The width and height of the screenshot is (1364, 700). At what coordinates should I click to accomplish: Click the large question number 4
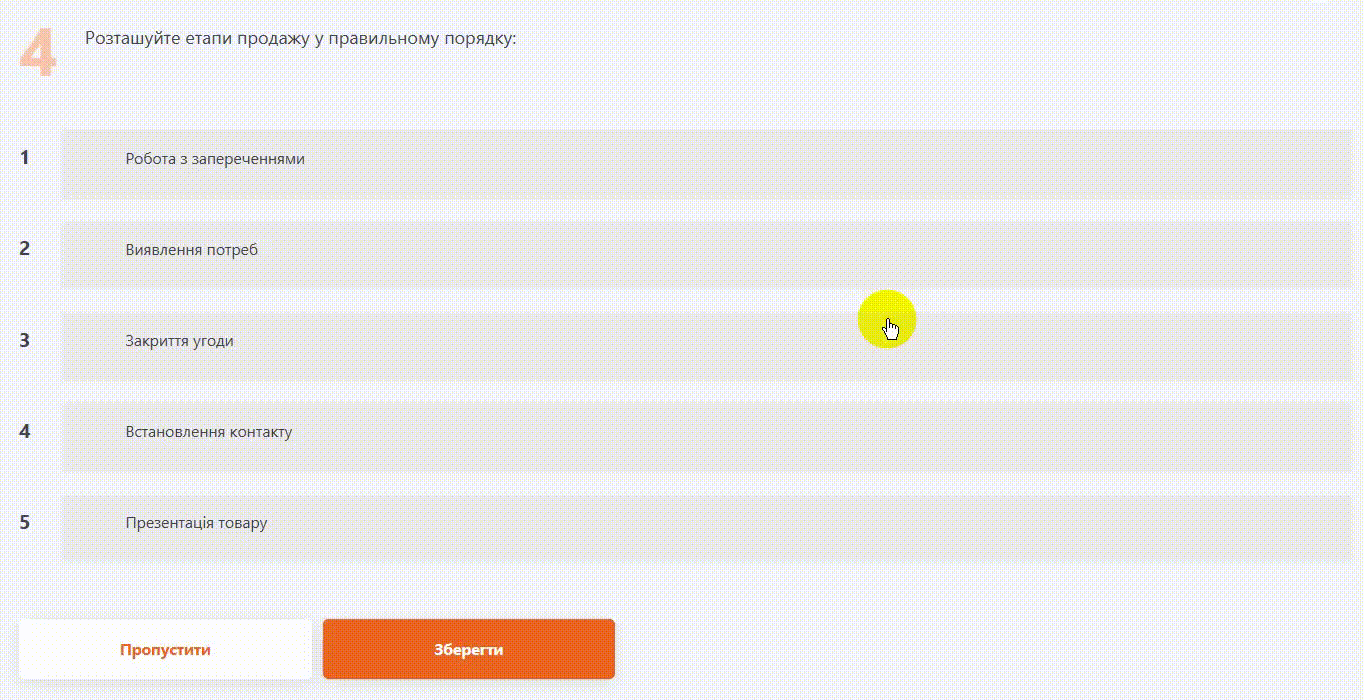tap(38, 55)
